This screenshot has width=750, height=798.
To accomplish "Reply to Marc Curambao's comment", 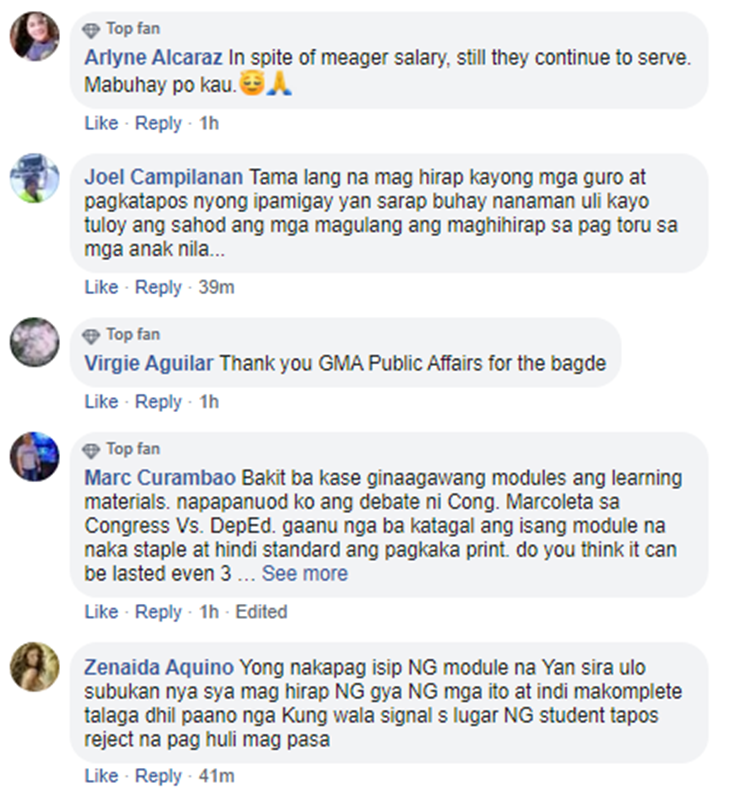I will (158, 612).
